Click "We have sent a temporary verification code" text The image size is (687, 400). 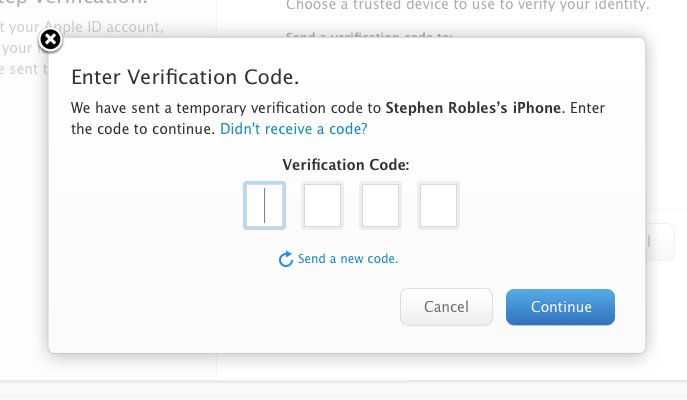tap(226, 108)
